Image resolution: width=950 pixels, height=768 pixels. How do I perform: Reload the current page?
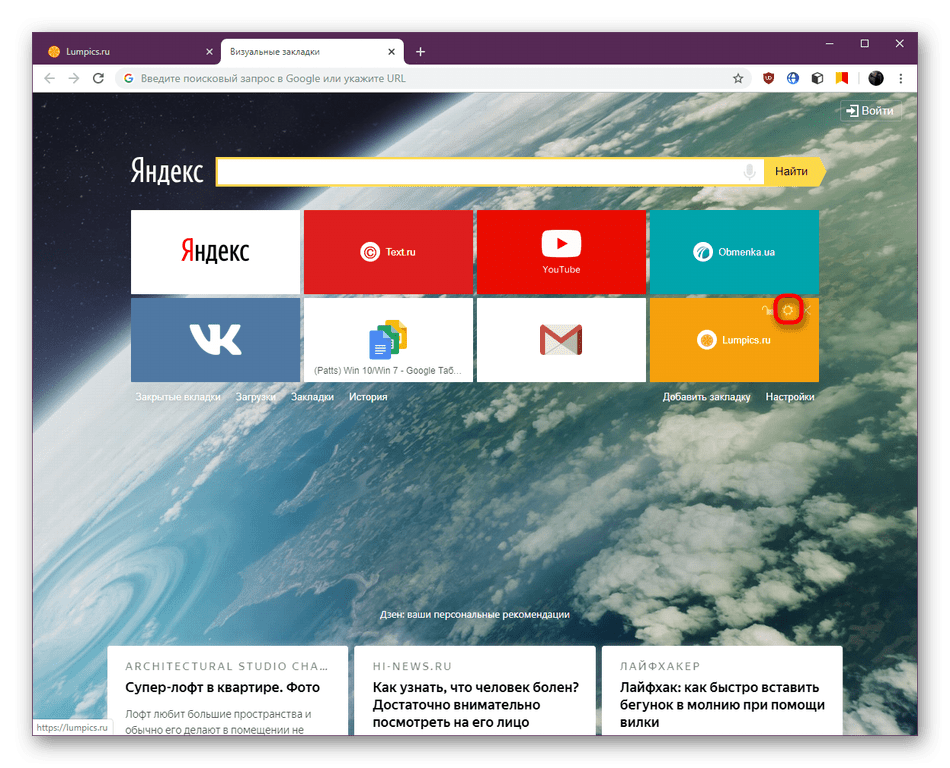pos(96,78)
